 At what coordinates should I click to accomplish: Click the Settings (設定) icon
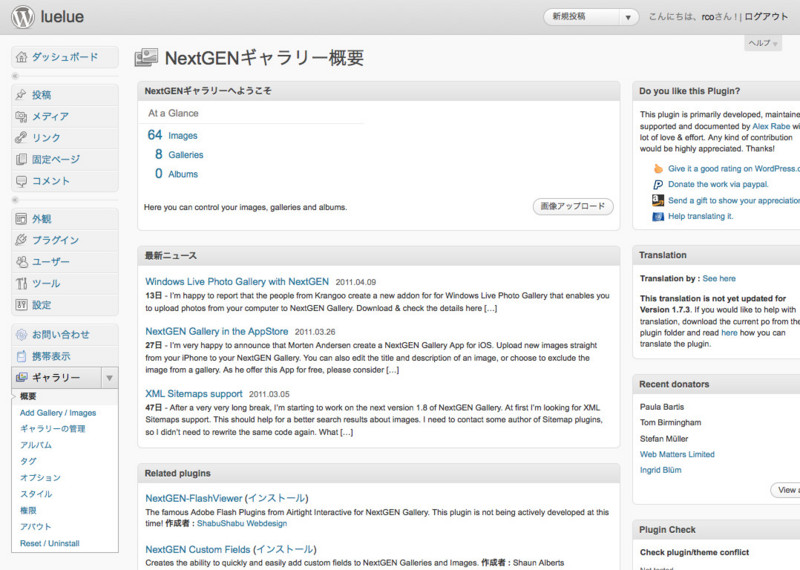point(21,305)
